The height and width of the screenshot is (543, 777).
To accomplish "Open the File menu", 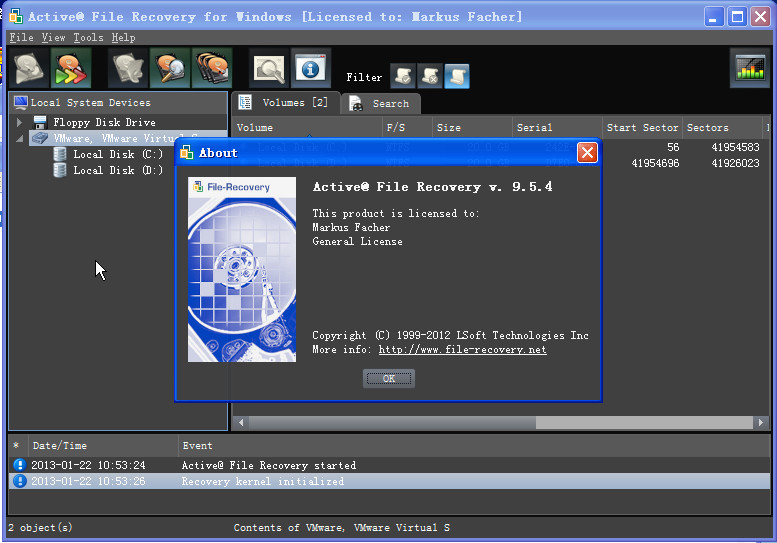I will 21,38.
